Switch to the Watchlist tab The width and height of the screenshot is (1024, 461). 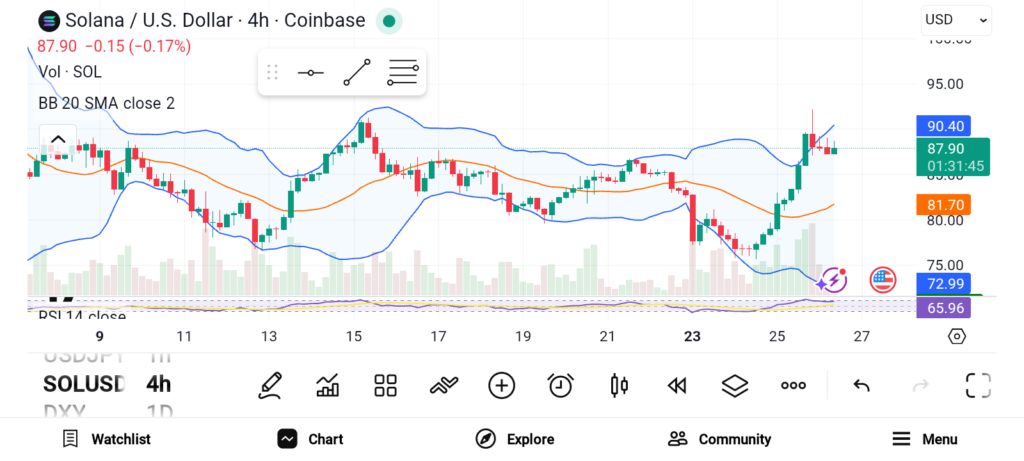106,439
